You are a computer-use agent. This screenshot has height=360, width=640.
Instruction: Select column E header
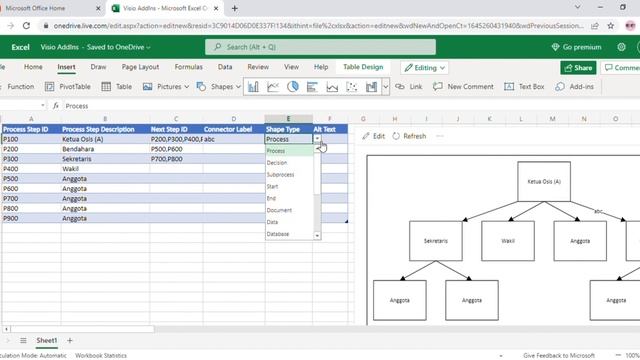click(289, 119)
